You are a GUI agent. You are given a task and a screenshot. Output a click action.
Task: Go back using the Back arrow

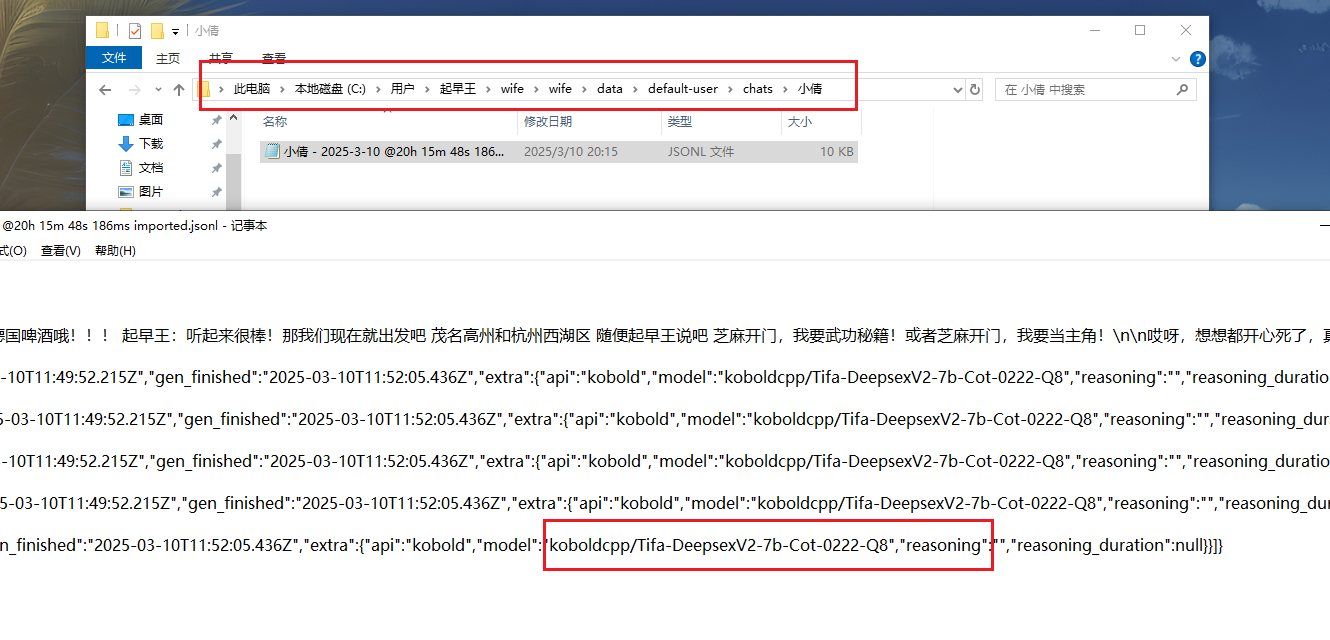[x=105, y=89]
